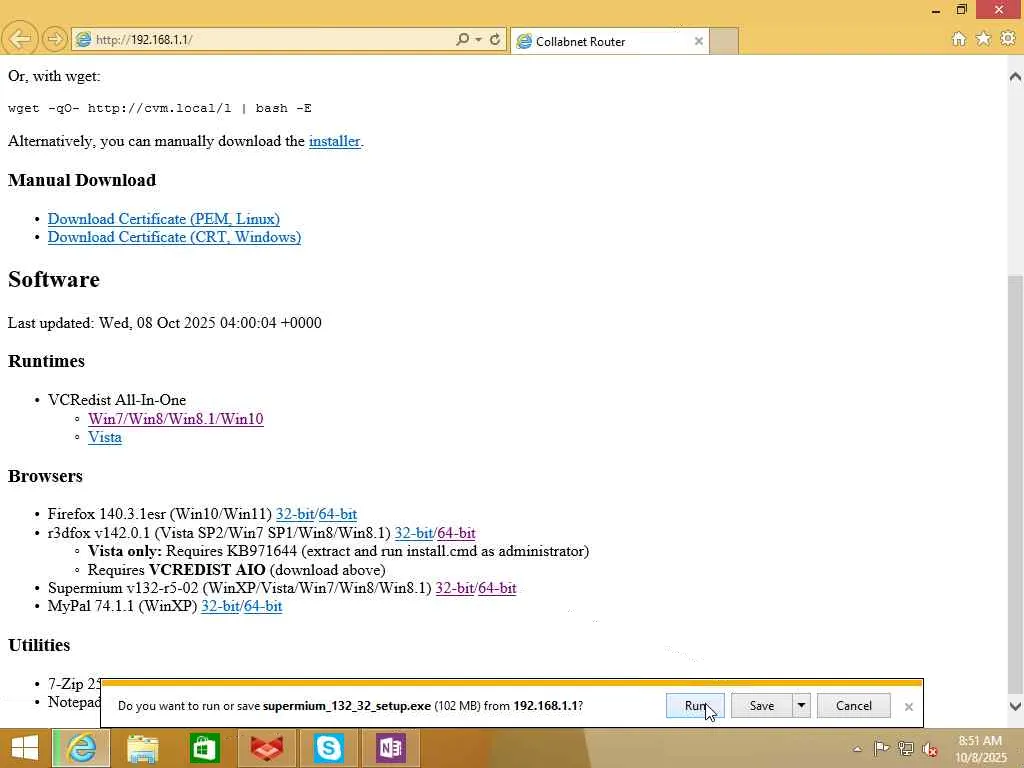Click the Utilities heading

pyautogui.click(x=39, y=645)
